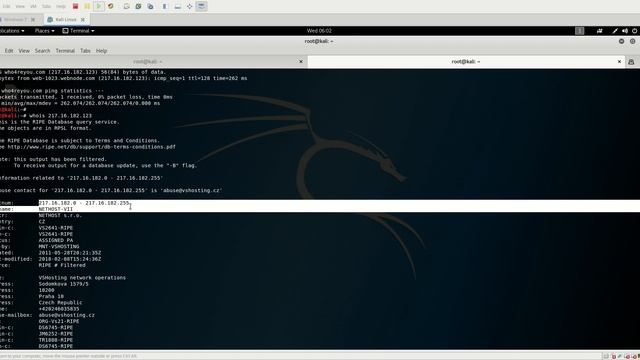Open the Applications menu in the GNOME bar
Image resolution: width=640 pixels, height=360 pixels.
pyautogui.click(x=12, y=31)
